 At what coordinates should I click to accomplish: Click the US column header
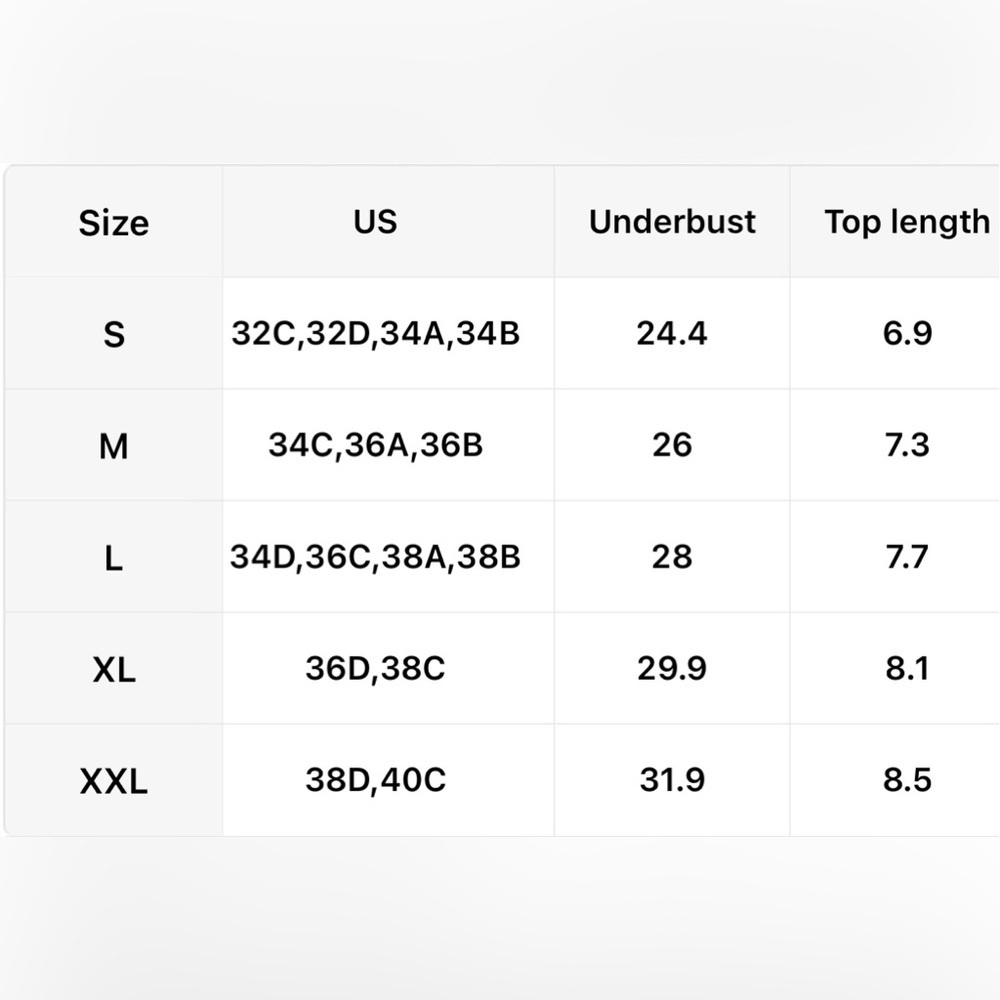click(376, 221)
